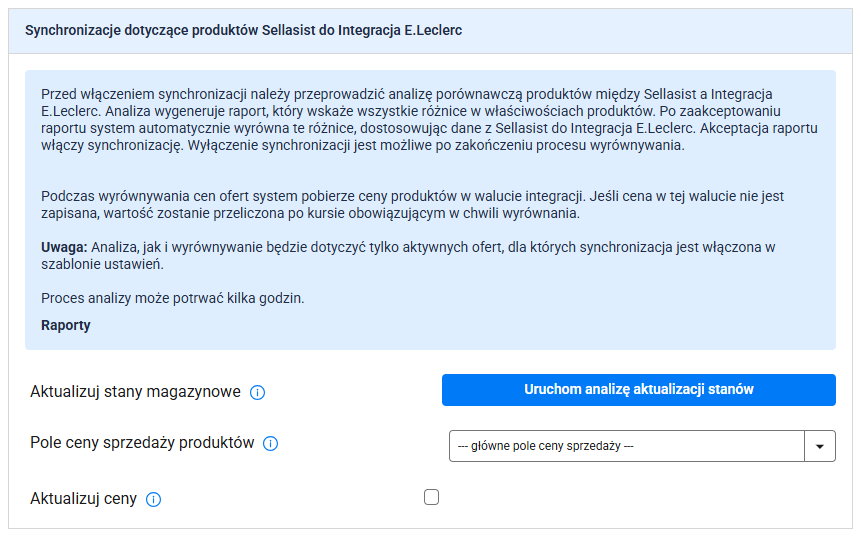861x538 pixels.
Task: Open the Raporty section link
Action: coord(66,325)
